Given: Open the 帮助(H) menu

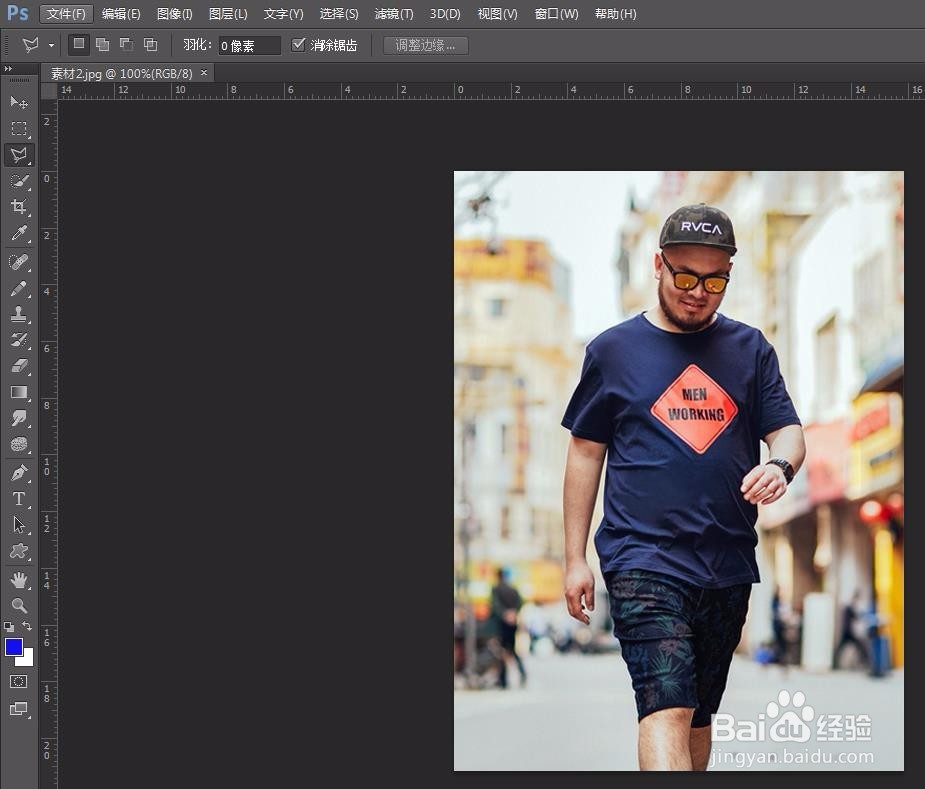Looking at the screenshot, I should click(615, 14).
